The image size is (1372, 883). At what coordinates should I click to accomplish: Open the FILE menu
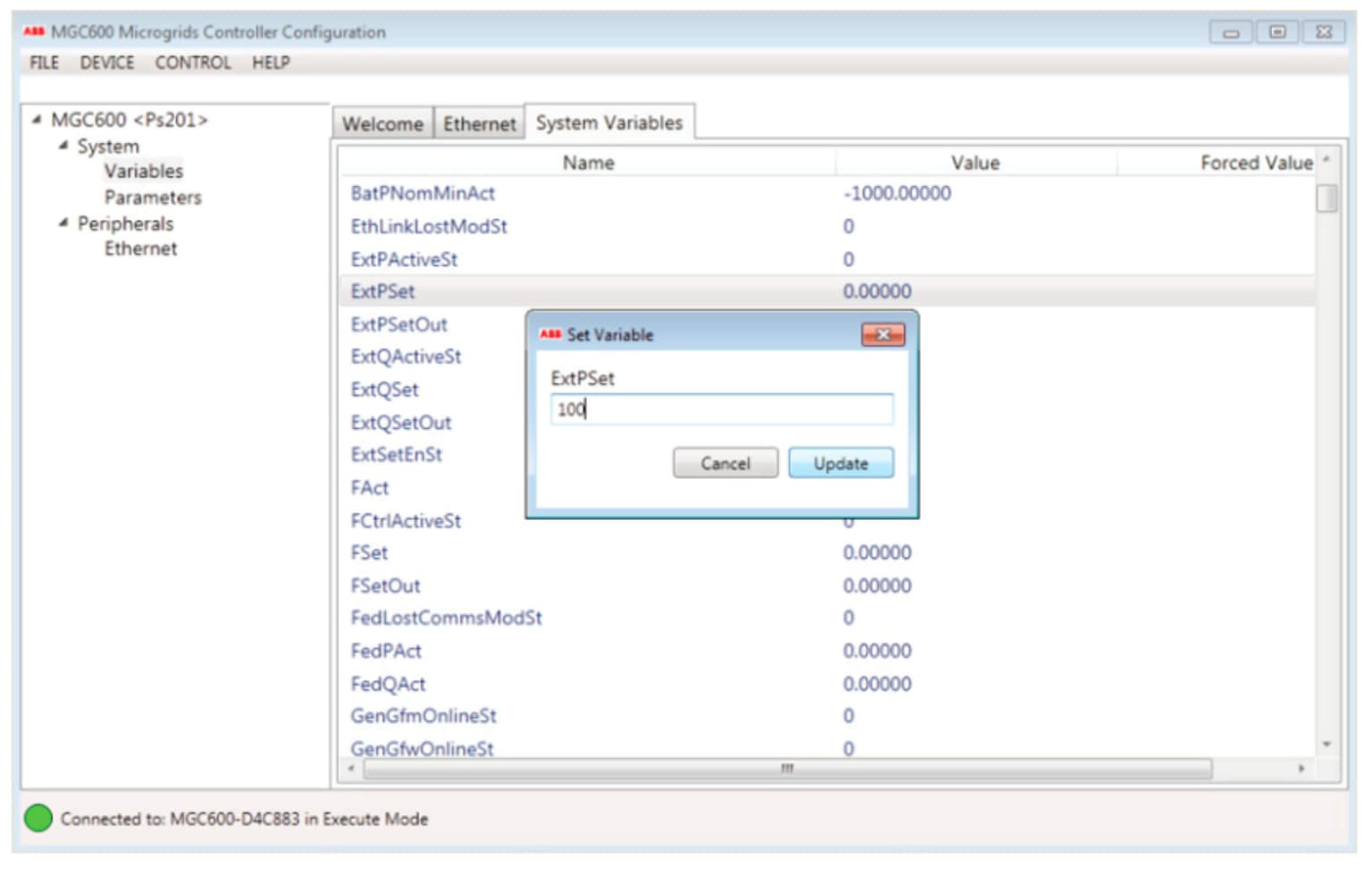tap(44, 63)
